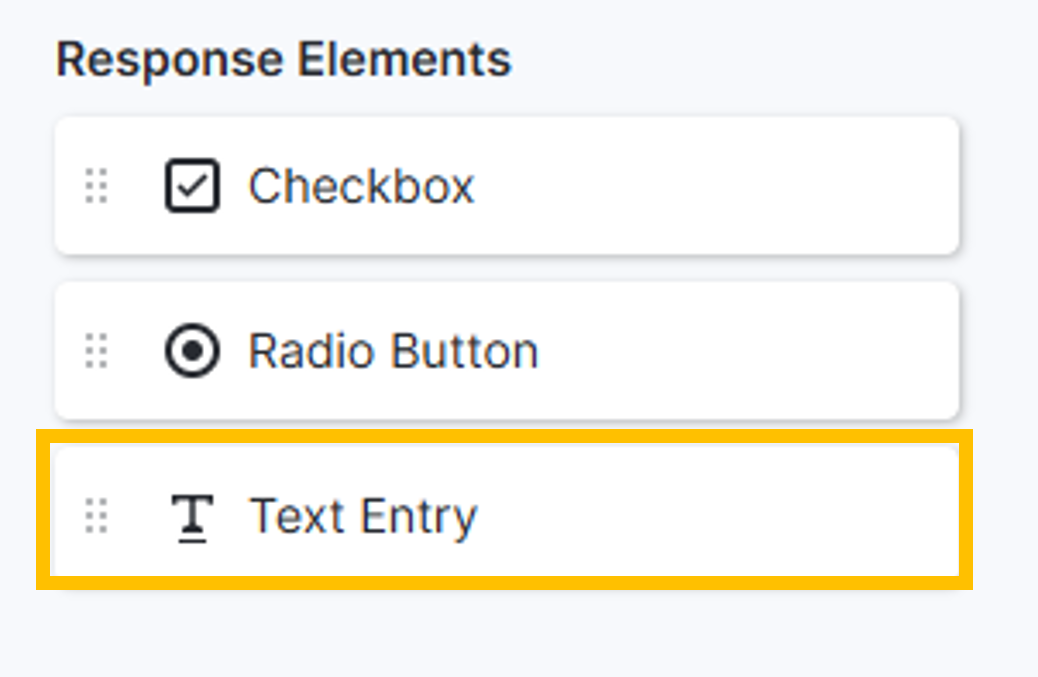Screen dimensions: 1038x677
Task: Click the word "Response" in the heading
Action: (x=169, y=60)
